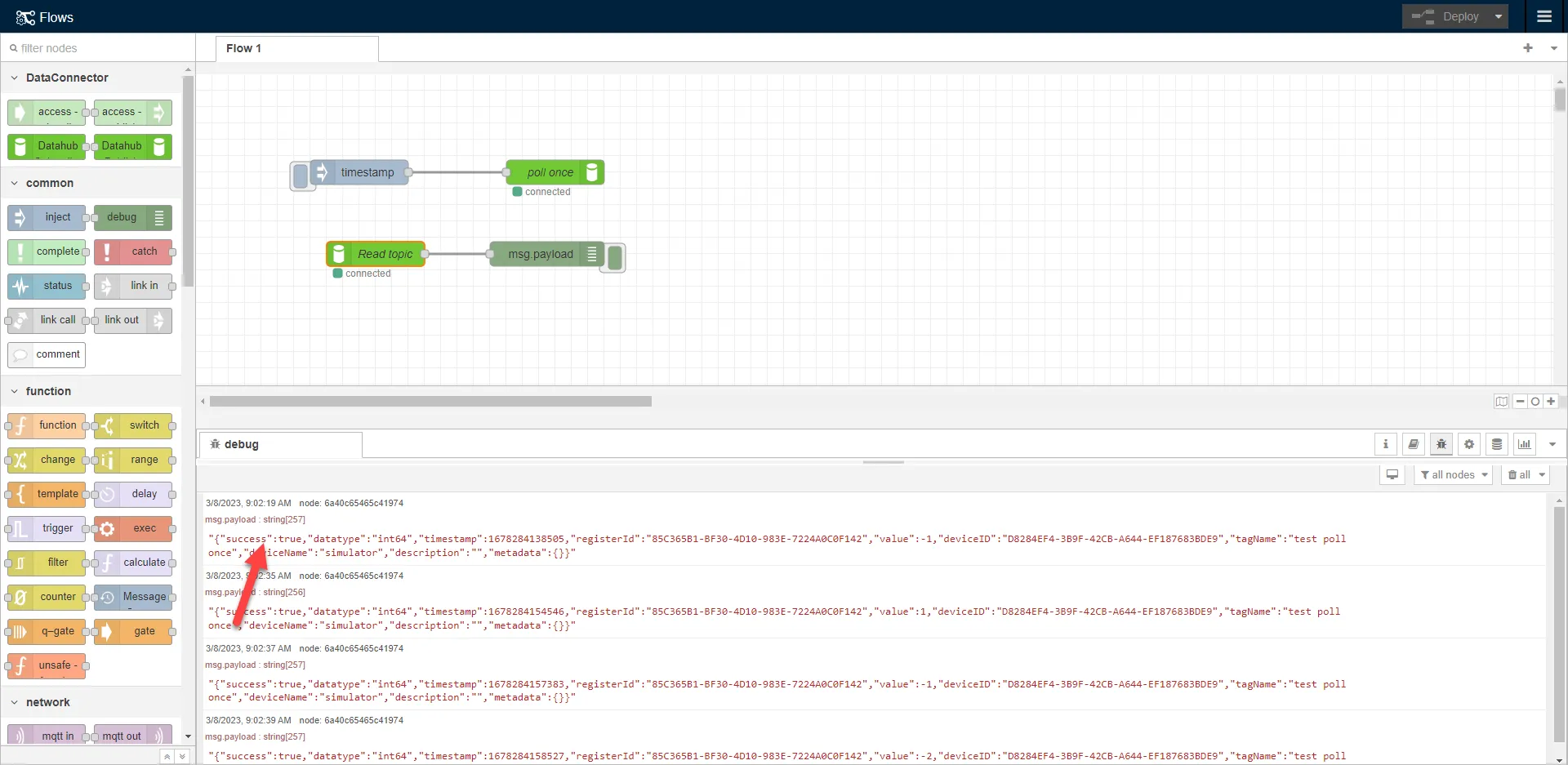The width and height of the screenshot is (1568, 765).
Task: Open debug output in new window
Action: [x=1392, y=474]
